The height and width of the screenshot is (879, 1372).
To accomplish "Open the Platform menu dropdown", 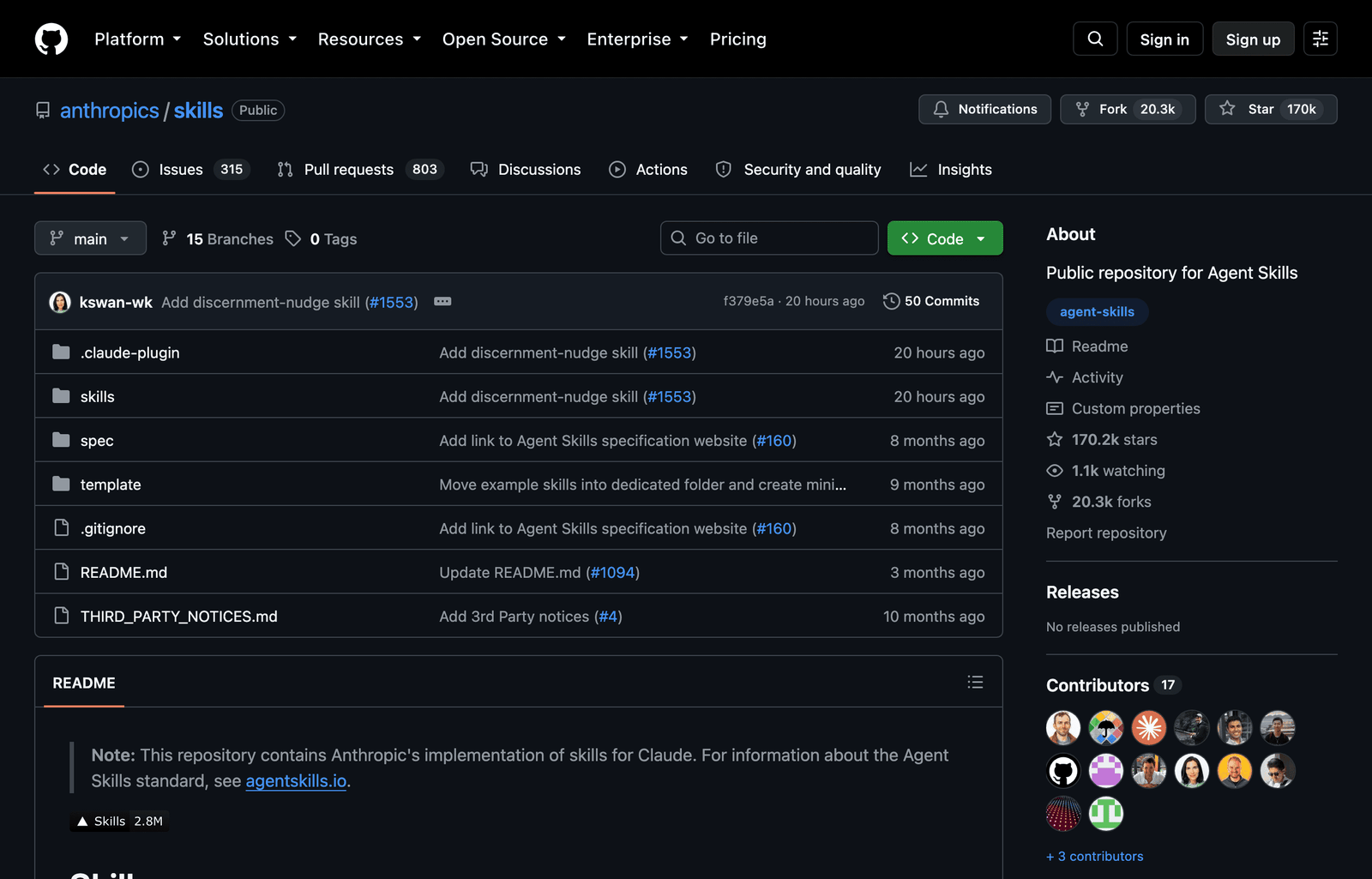I will point(138,39).
